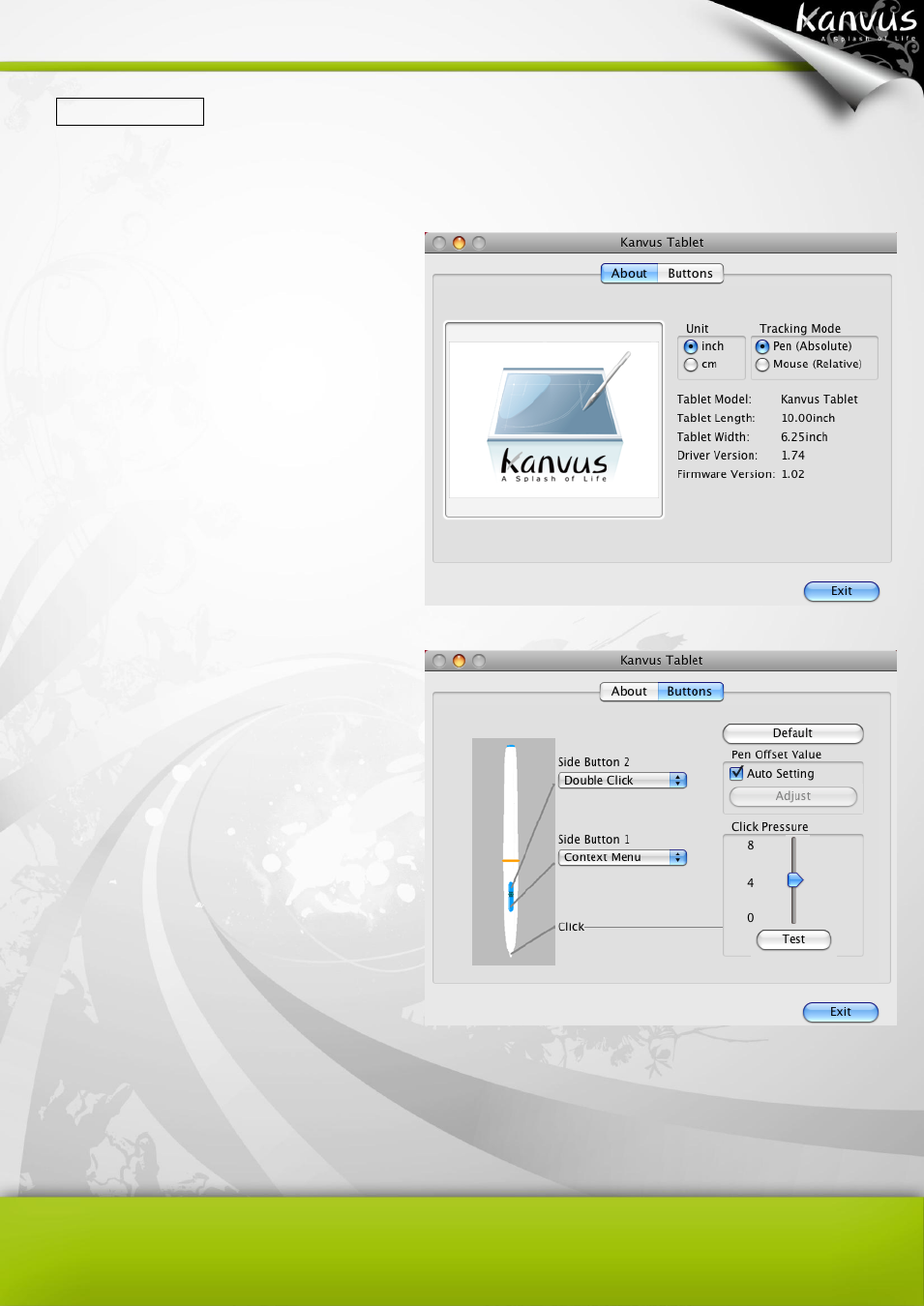Click the empty box at page top-left

(x=130, y=111)
